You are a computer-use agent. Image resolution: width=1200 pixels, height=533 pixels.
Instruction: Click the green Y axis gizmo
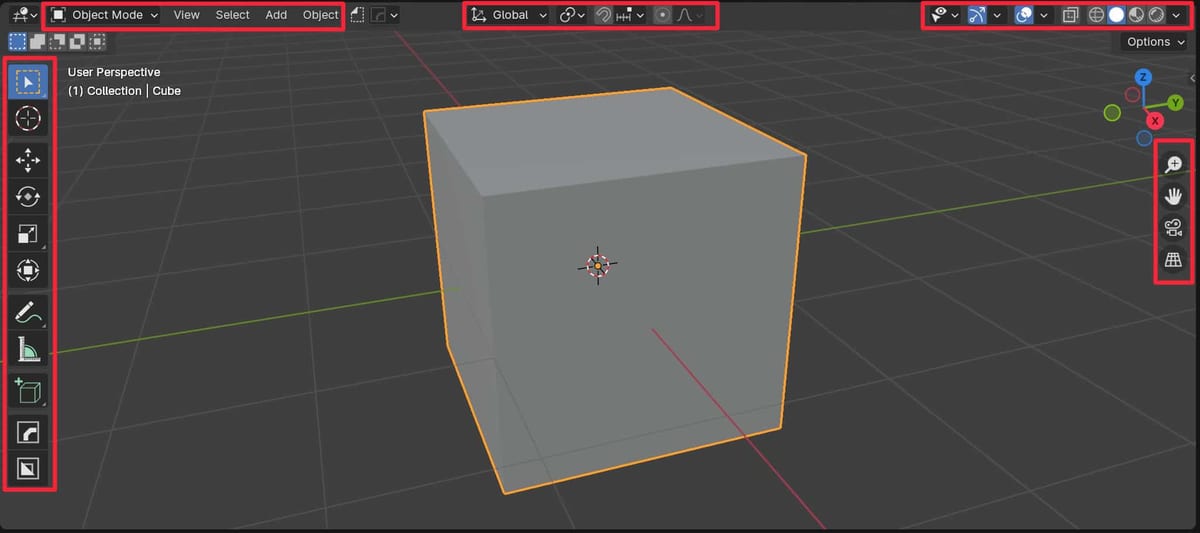[x=1176, y=102]
